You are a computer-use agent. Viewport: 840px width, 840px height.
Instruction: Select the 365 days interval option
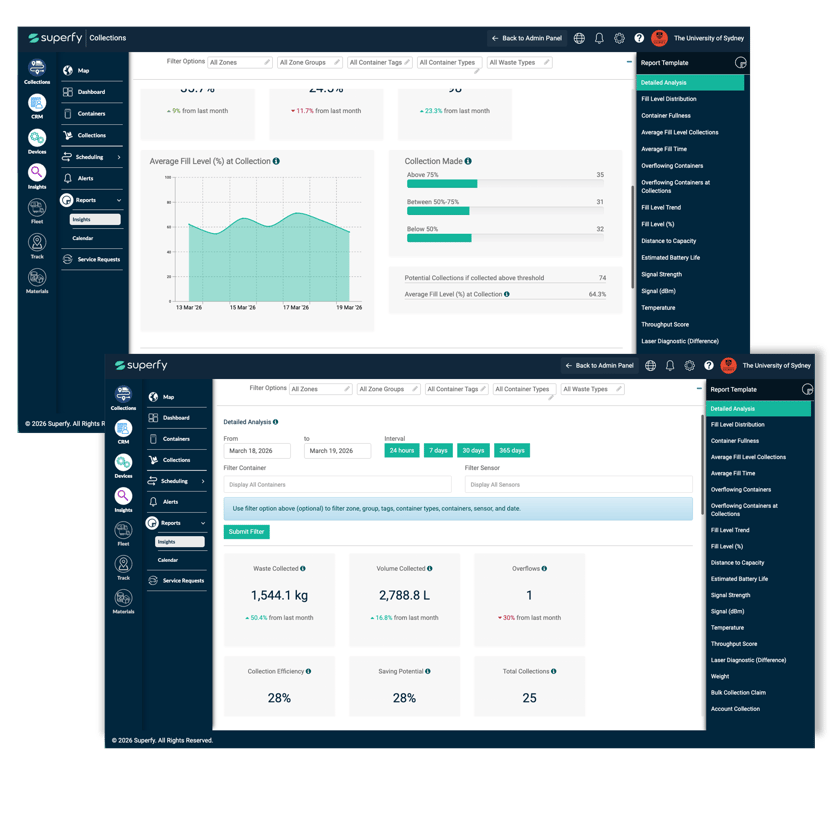[510, 451]
